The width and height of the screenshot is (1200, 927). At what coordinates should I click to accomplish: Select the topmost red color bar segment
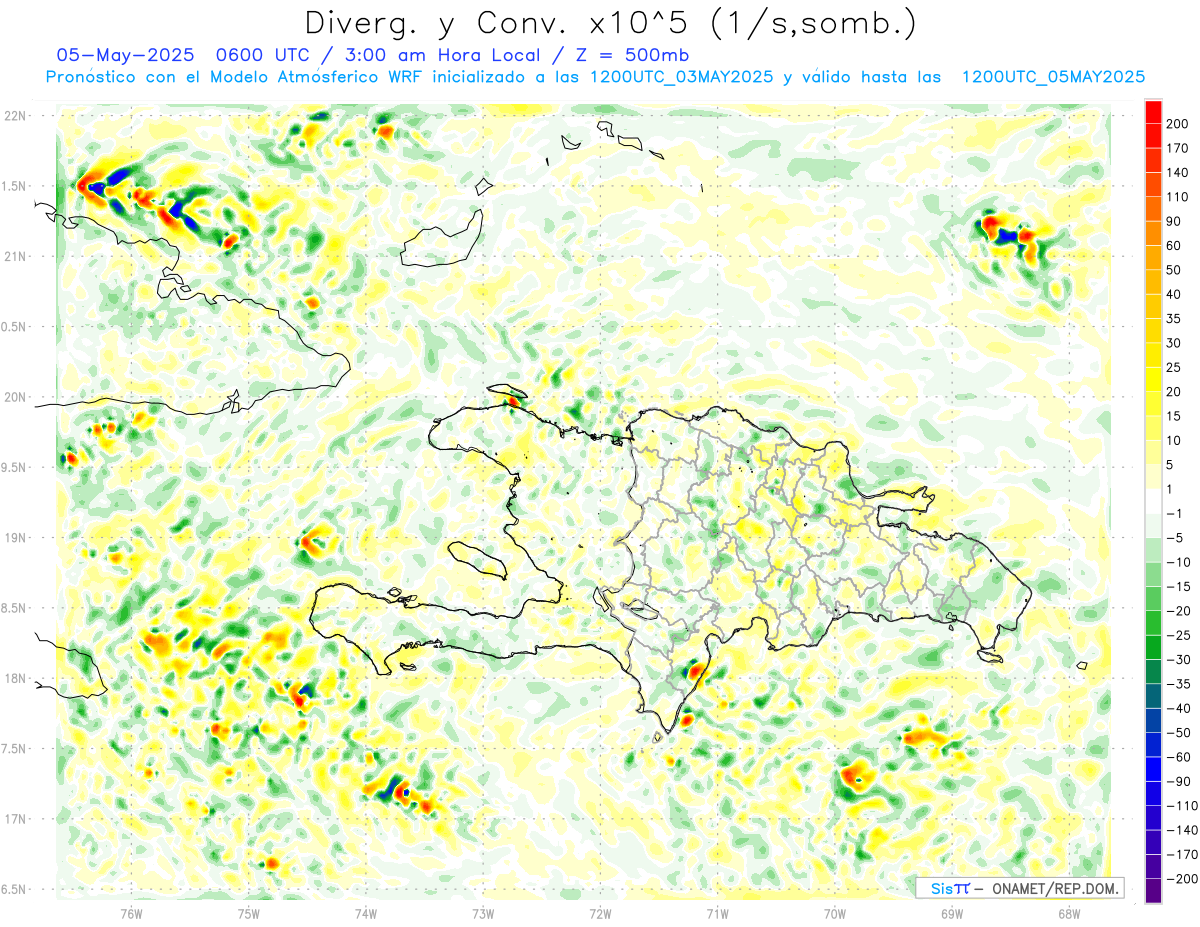click(1154, 112)
